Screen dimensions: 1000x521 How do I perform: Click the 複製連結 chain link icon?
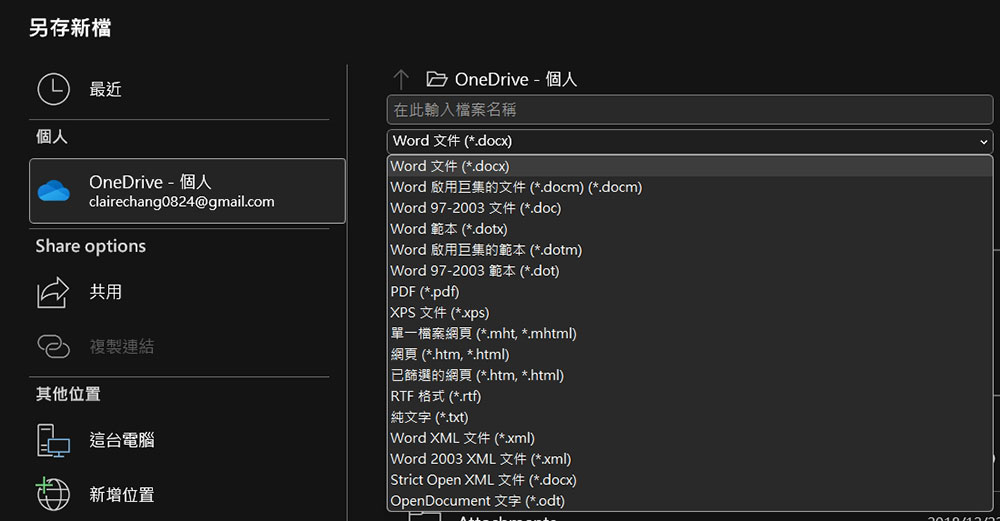click(x=54, y=346)
